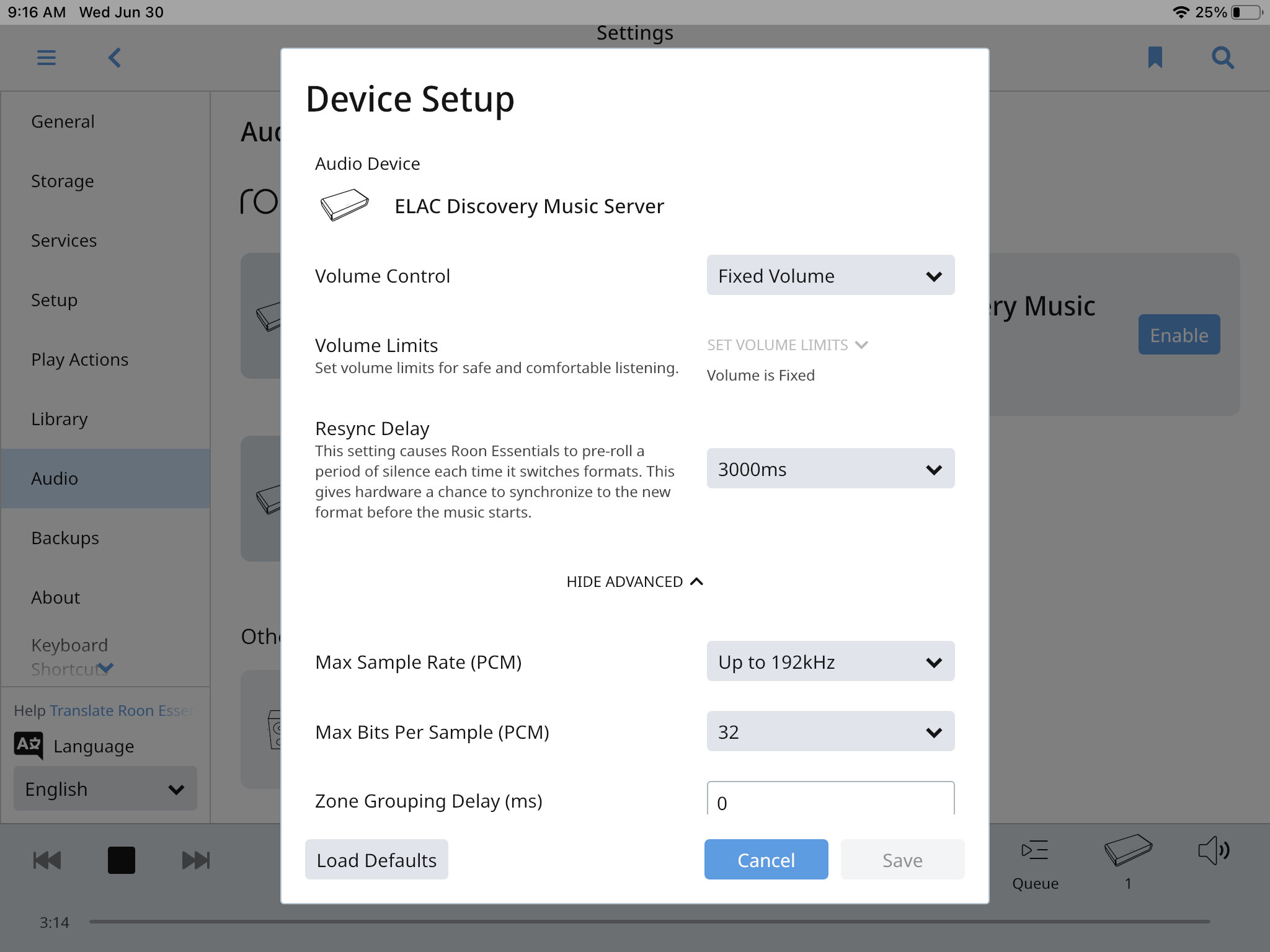Screen dimensions: 1270x952
Task: Click the Zone Grouping Delay input field
Action: click(830, 798)
